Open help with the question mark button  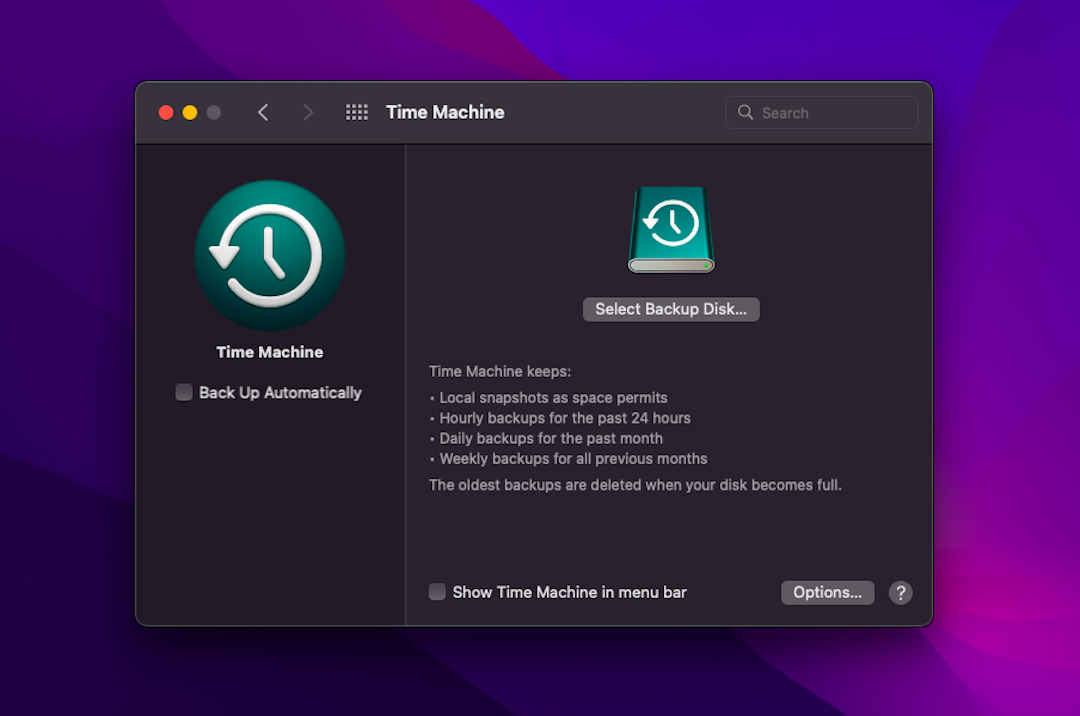(900, 593)
